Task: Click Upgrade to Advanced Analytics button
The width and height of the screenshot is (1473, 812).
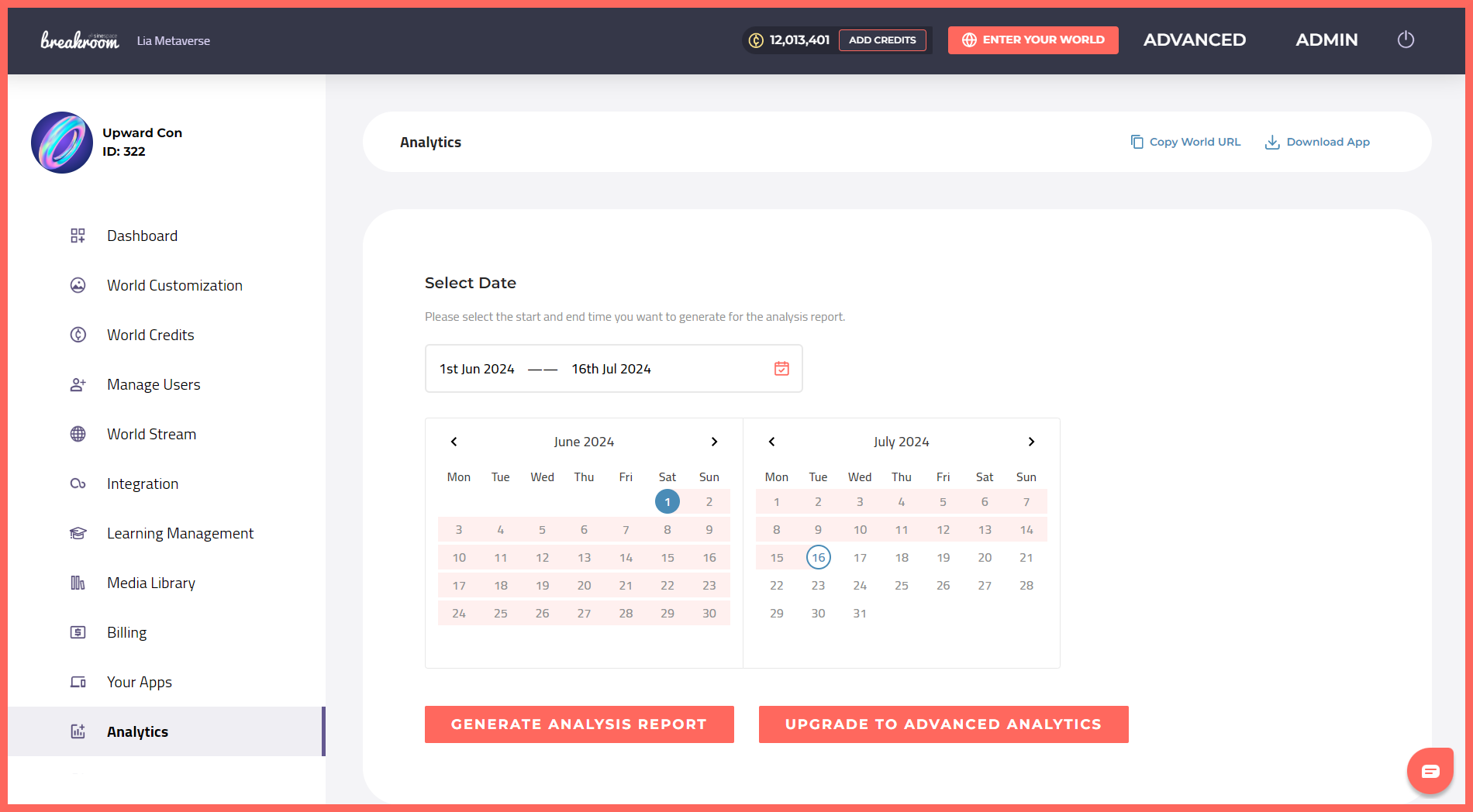Action: tap(943, 724)
